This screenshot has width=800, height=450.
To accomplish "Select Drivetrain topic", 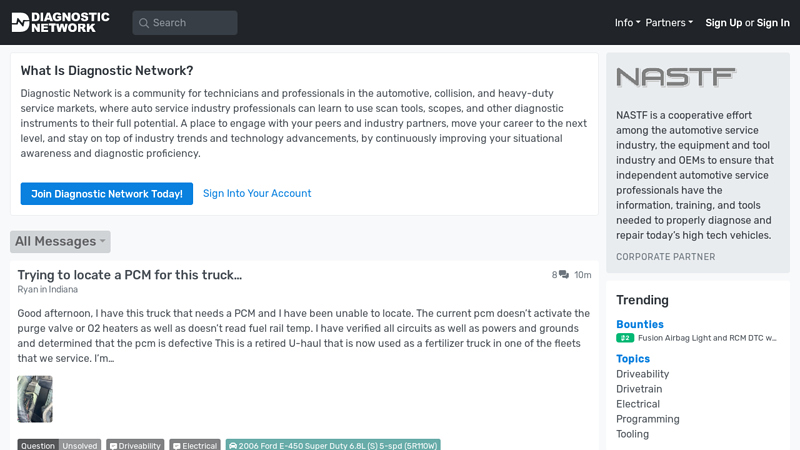I will click(639, 389).
